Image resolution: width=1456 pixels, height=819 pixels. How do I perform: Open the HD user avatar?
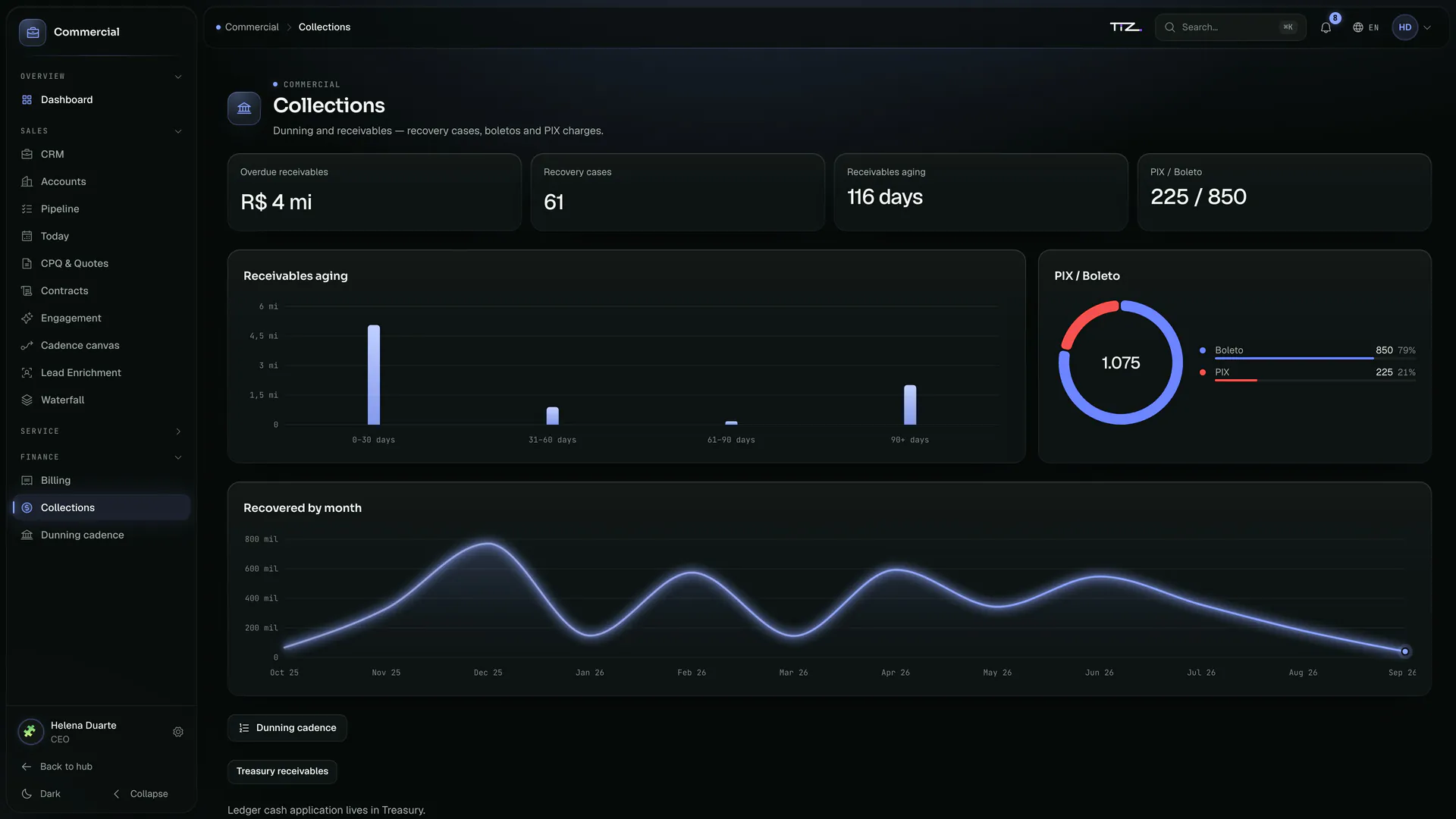(1405, 27)
